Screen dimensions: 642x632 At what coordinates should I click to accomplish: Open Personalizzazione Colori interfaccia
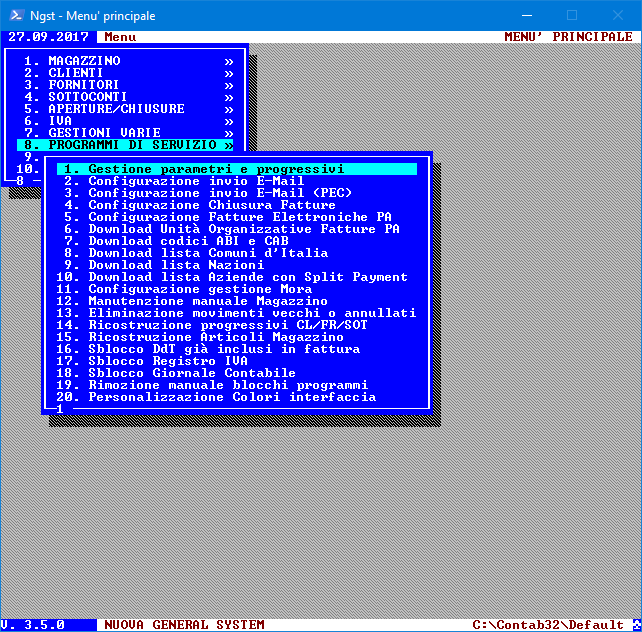232,397
